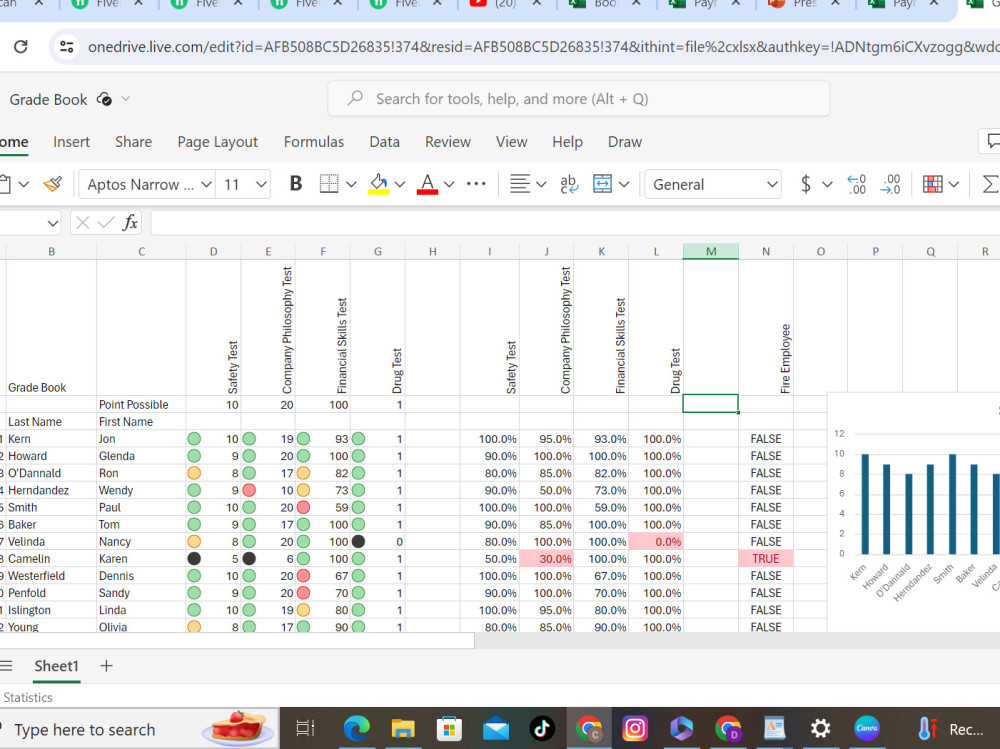Add a new sheet with plus icon

[x=107, y=666]
